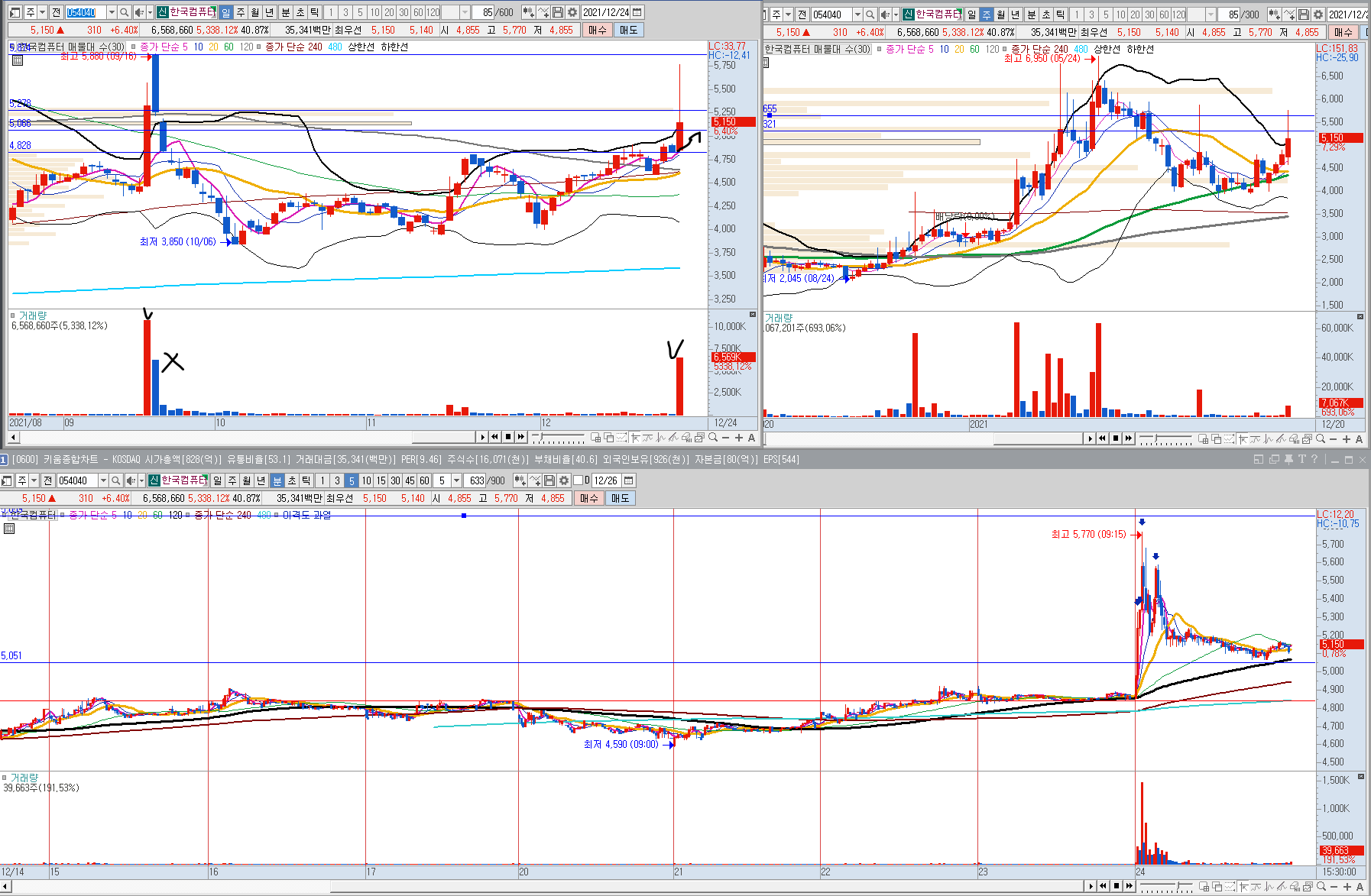This screenshot has width=1371, height=896.
Task: Click 전 button in minute chart toolbar
Action: tap(48, 480)
